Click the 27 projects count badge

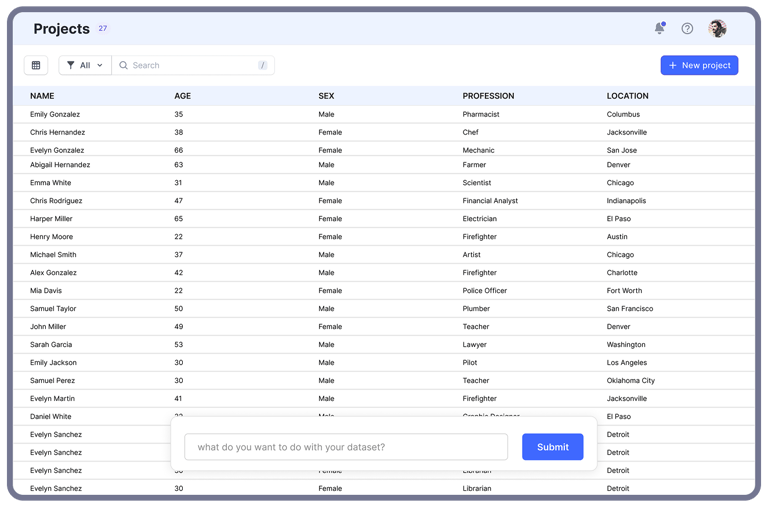click(103, 29)
